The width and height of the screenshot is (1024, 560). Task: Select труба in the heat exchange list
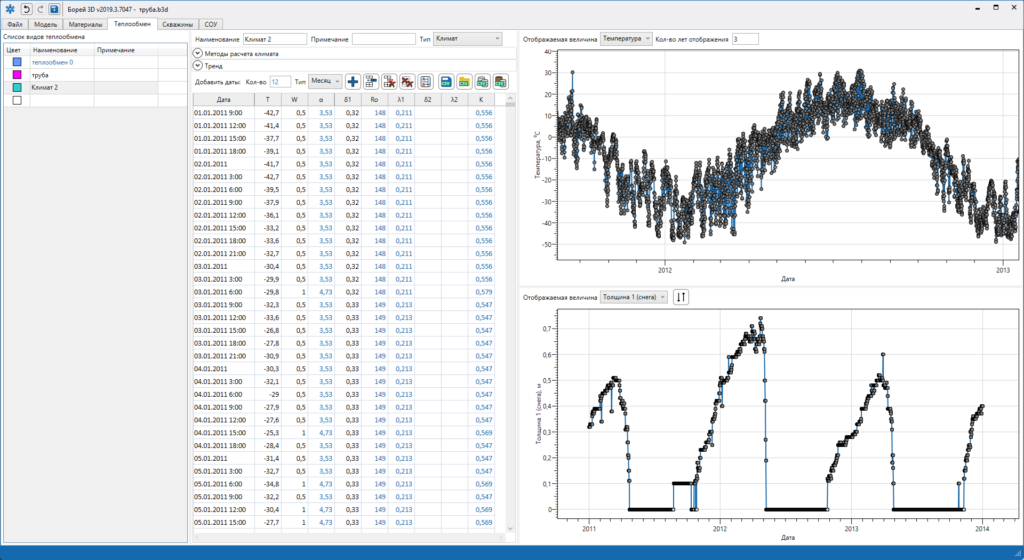(40, 75)
